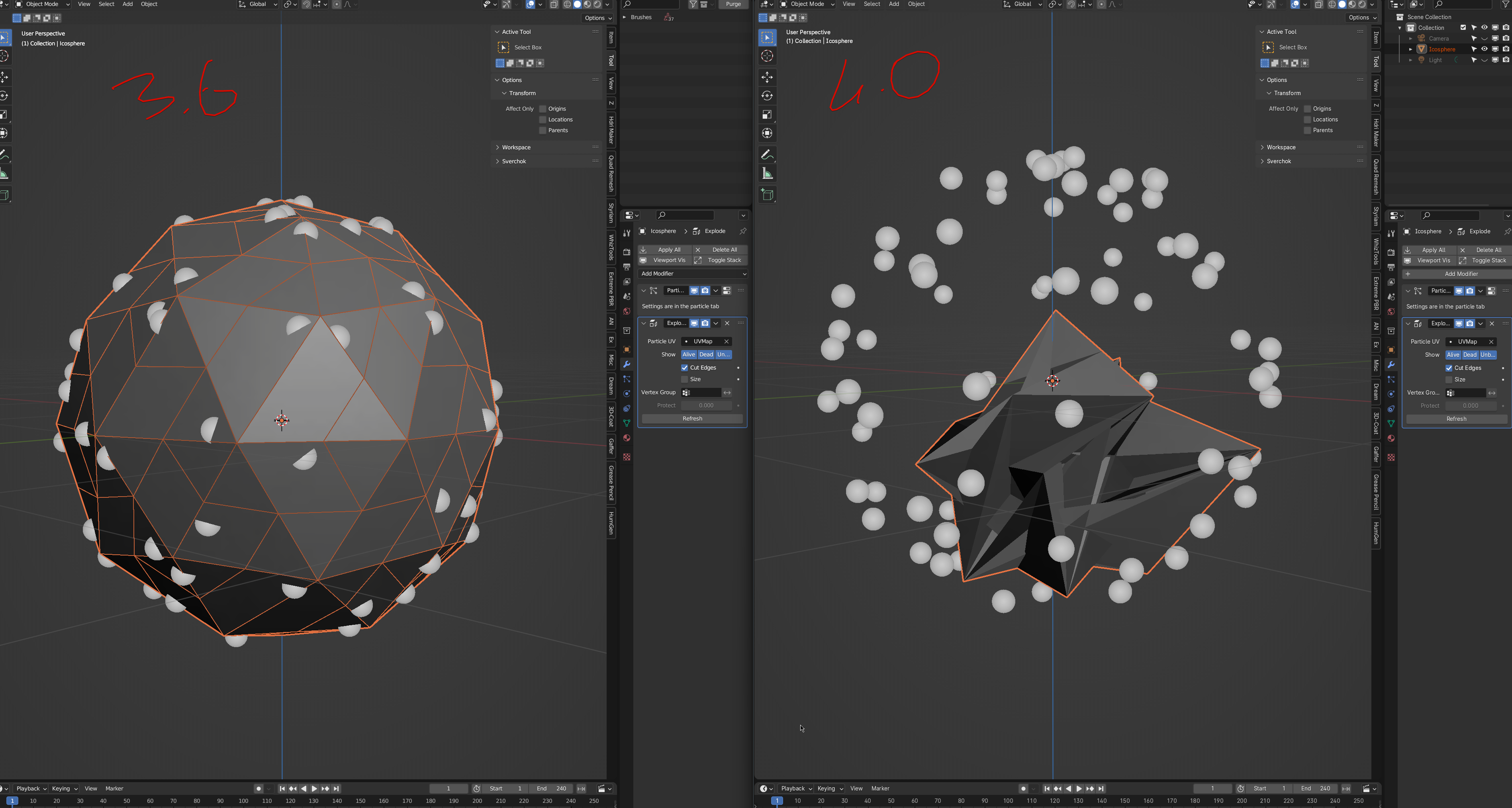Viewport: 1512px width, 808px height.
Task: Open Add Modifier dropdown in 3.6 window
Action: point(693,274)
